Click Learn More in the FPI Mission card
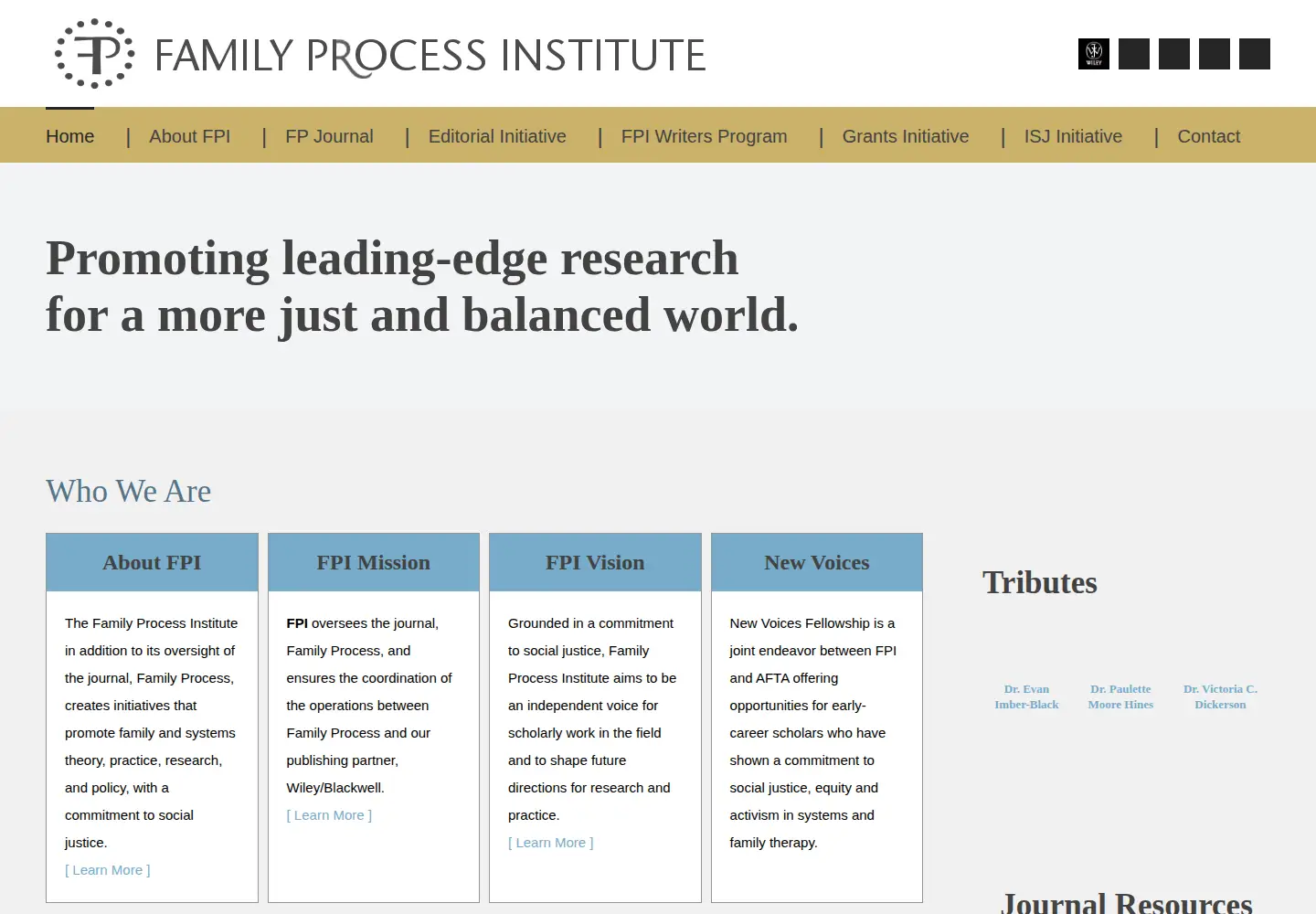This screenshot has width=1316, height=914. pos(329,815)
